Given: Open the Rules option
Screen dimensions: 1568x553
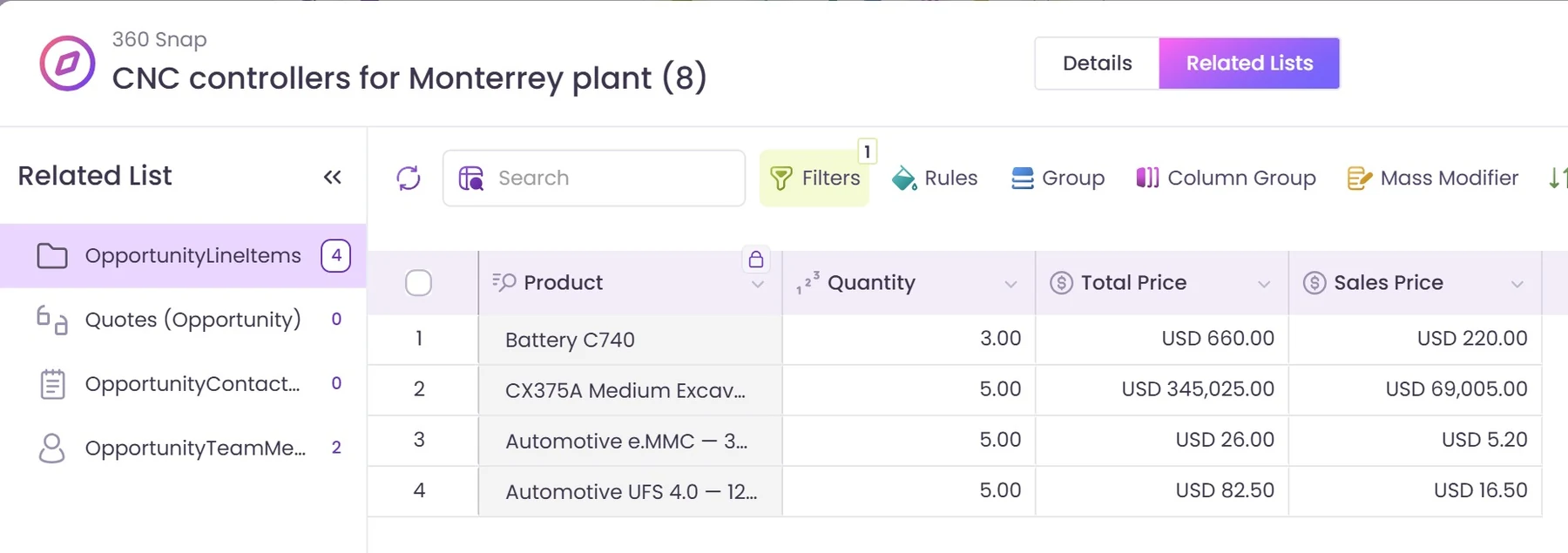Looking at the screenshot, I should (935, 179).
